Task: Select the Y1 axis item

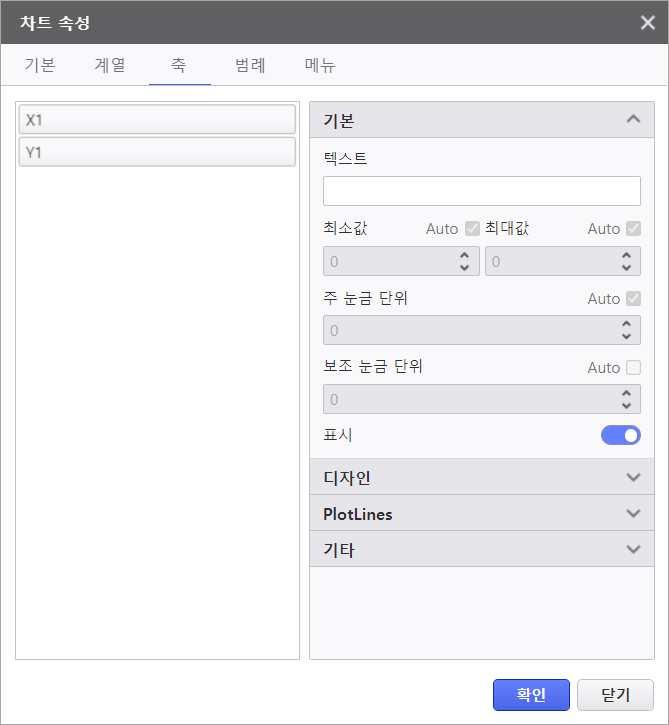Action: pyautogui.click(x=157, y=152)
